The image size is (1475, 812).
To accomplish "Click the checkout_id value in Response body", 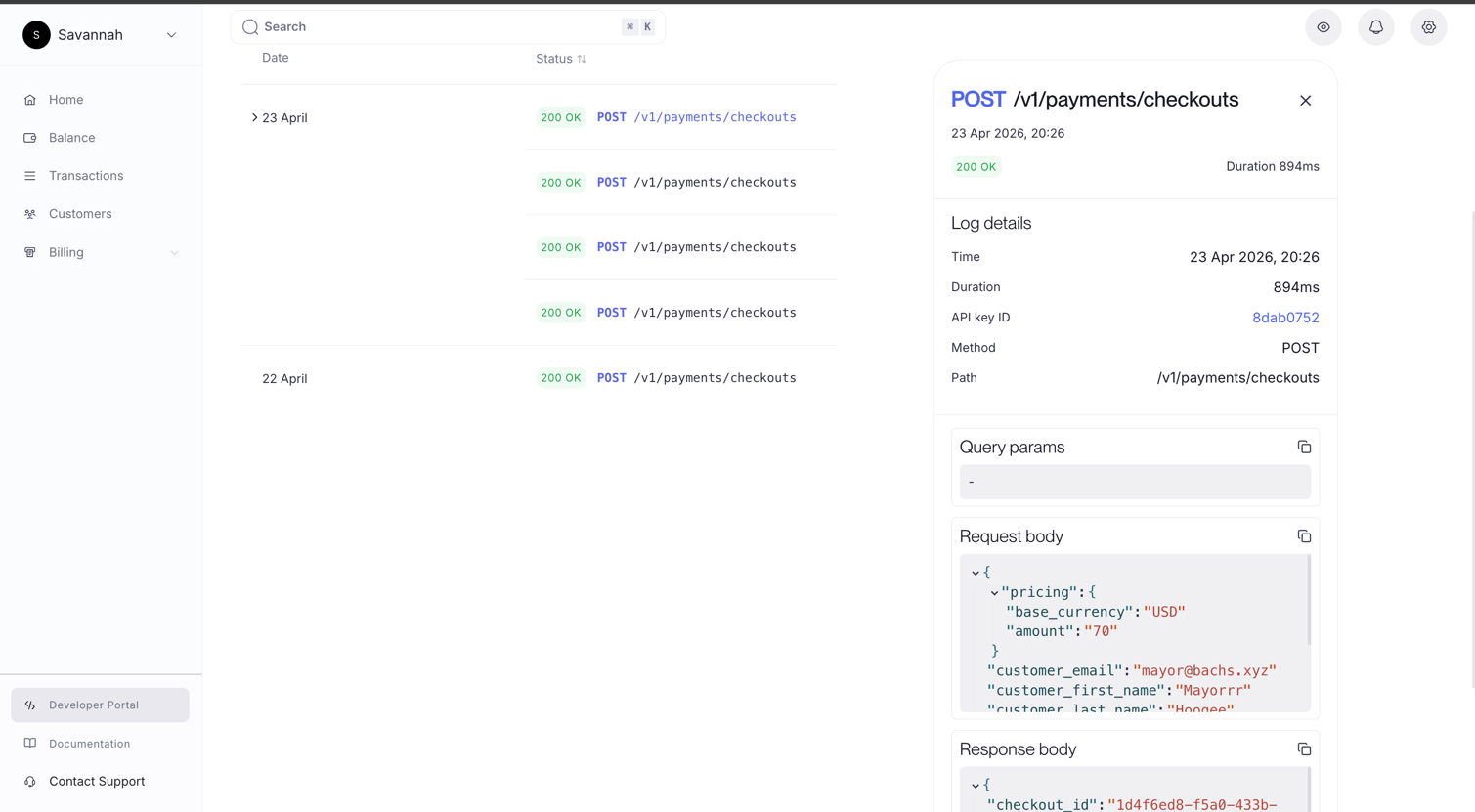I will click(1192, 805).
